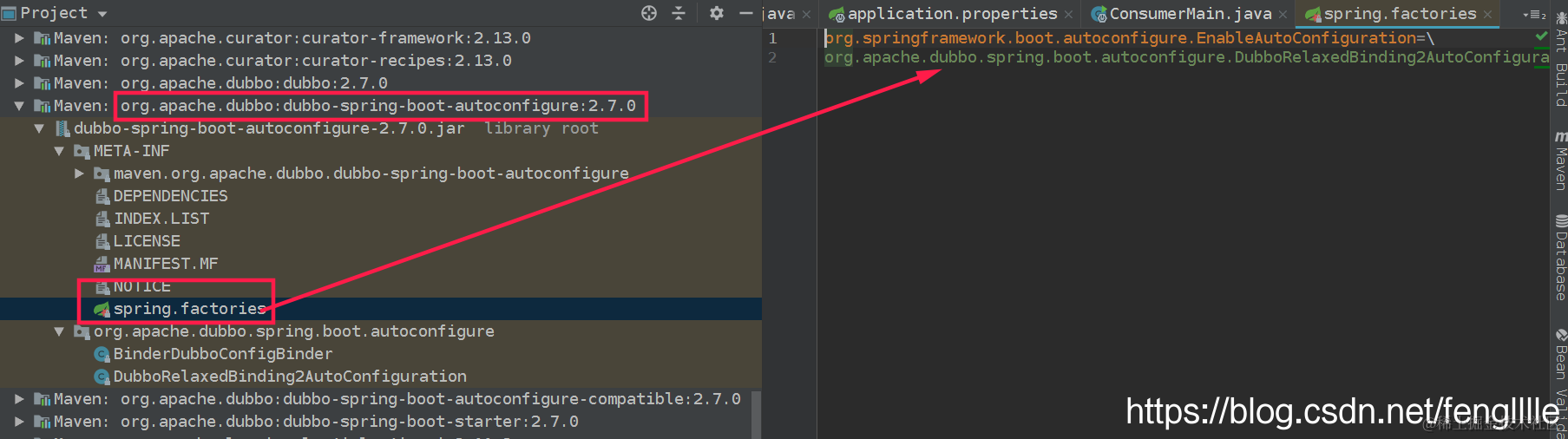Collapse dubbo-spring-boot-autoconfigure:2.7.0 Maven node
Screen dimensions: 1568x439
click(19, 106)
